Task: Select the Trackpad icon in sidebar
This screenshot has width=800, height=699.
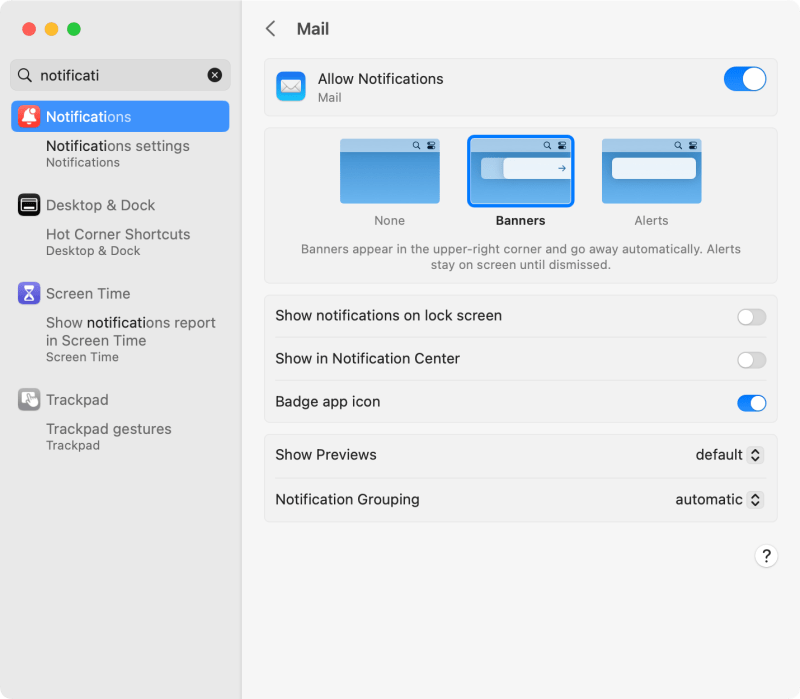Action: [x=29, y=399]
